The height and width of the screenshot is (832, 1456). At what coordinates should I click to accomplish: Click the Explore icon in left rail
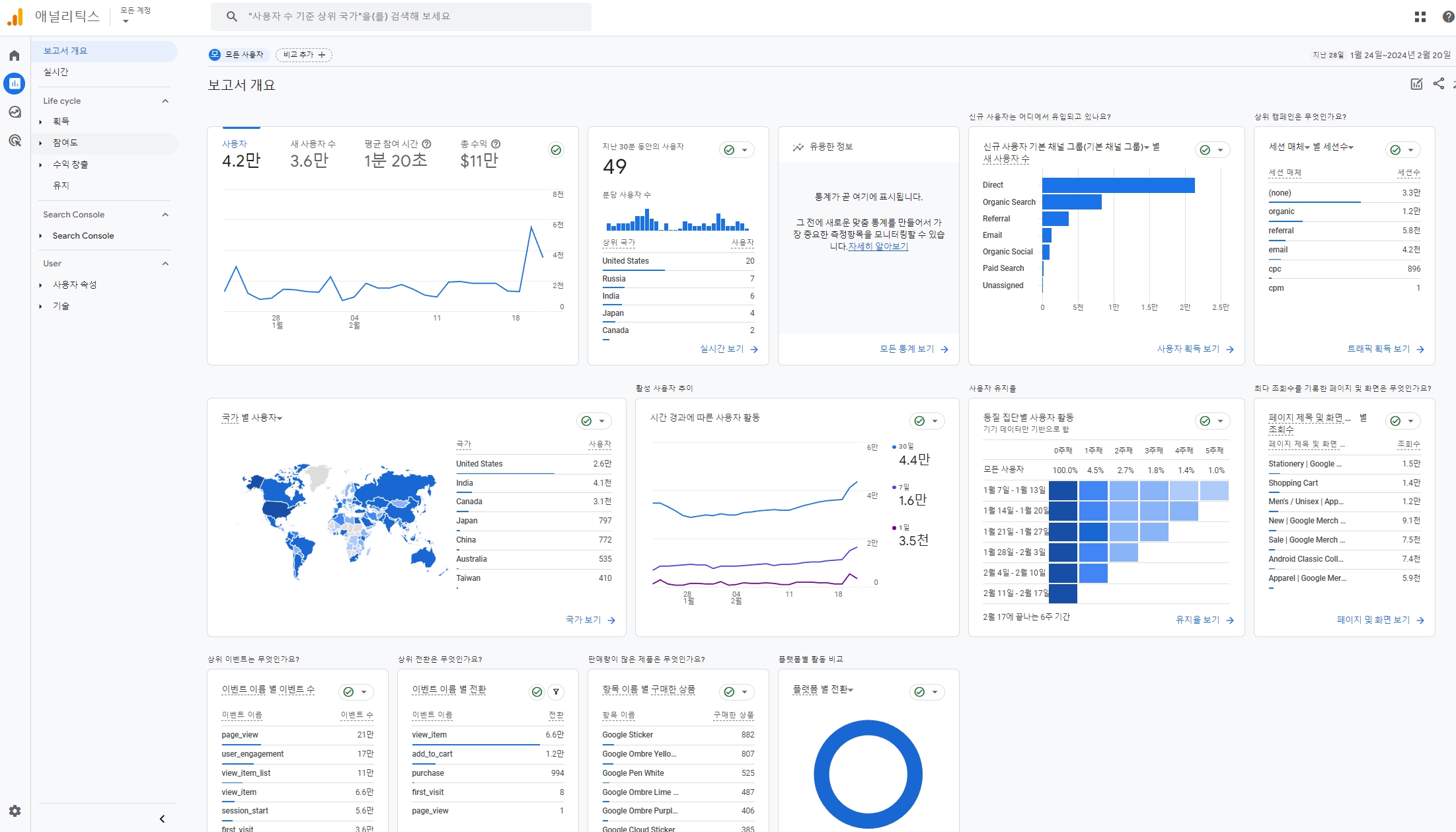(x=15, y=112)
